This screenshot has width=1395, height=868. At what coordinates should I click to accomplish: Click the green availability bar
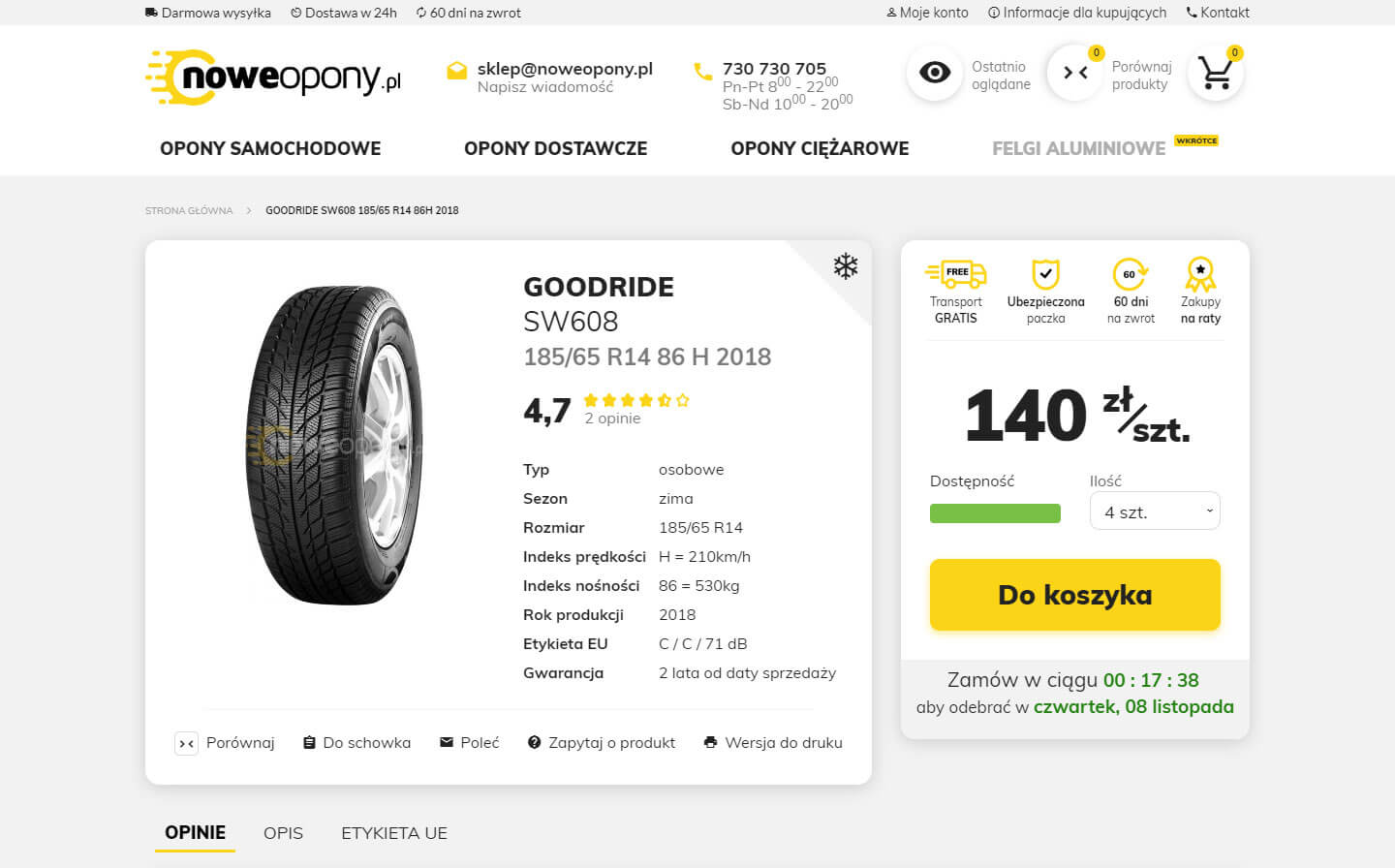pyautogui.click(x=995, y=512)
